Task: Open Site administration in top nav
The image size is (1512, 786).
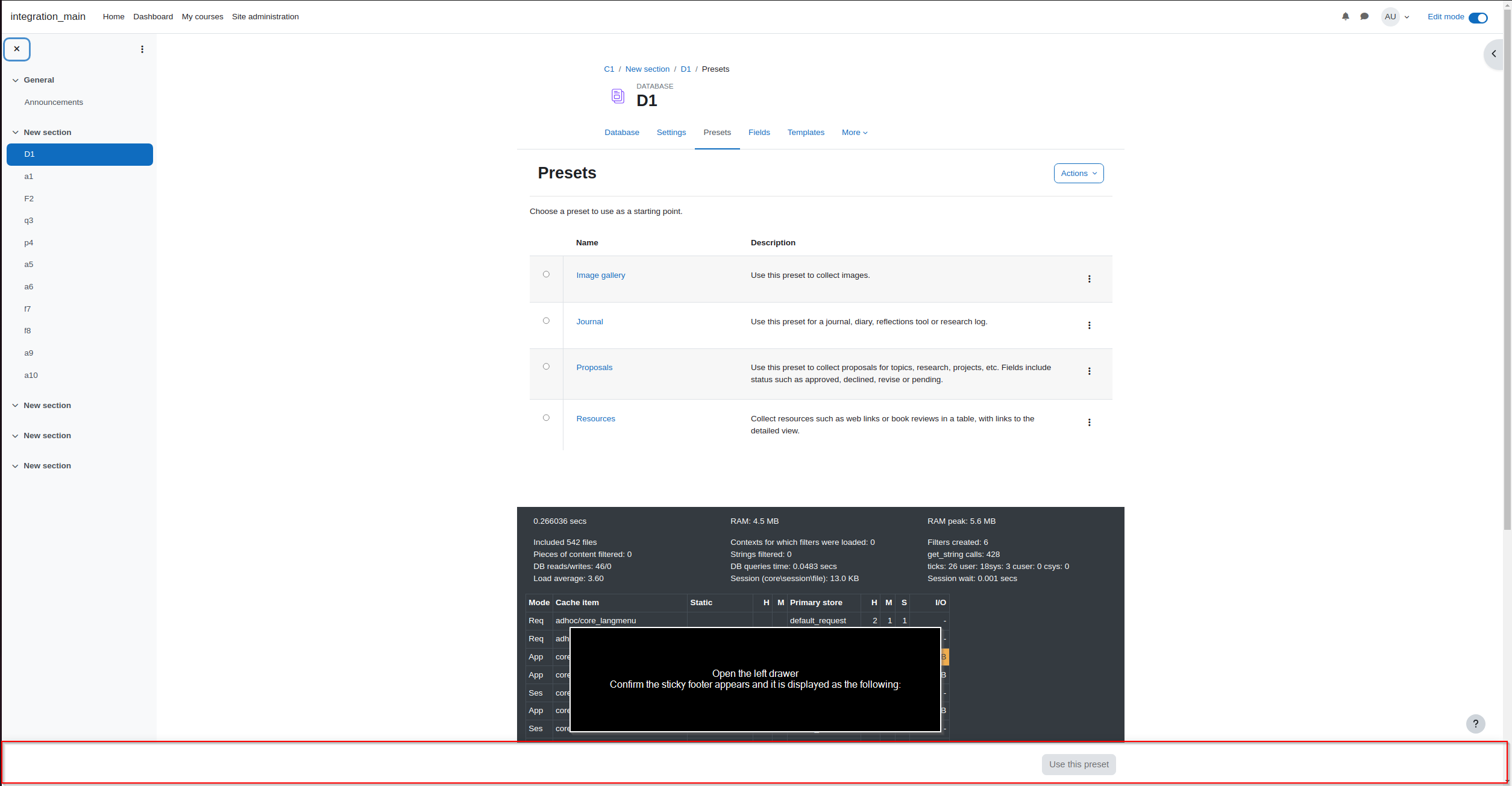Action: tap(265, 17)
